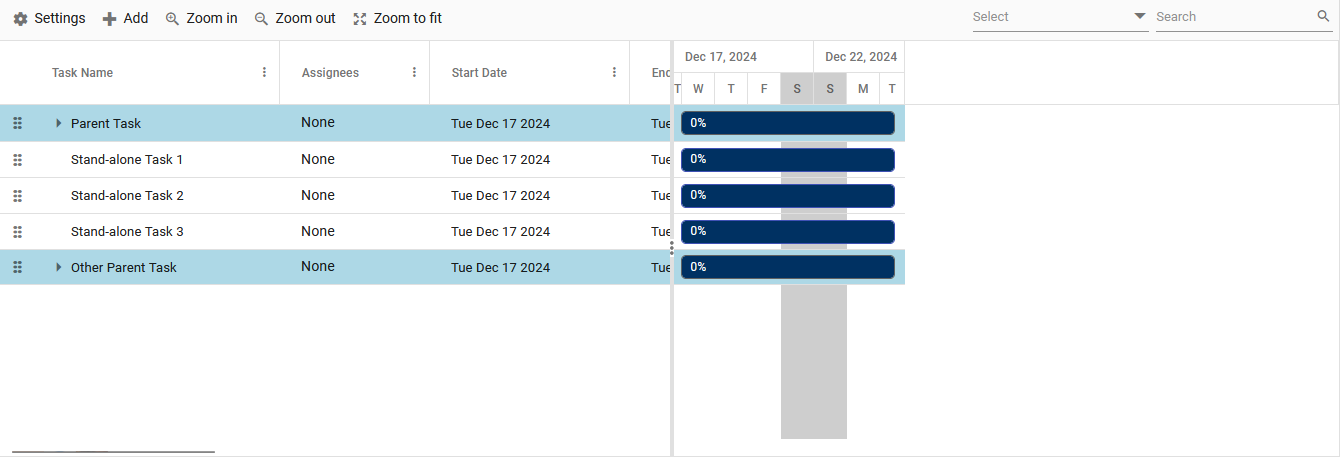Click the Zoom out magnifier icon
This screenshot has height=457, width=1340.
point(261,19)
